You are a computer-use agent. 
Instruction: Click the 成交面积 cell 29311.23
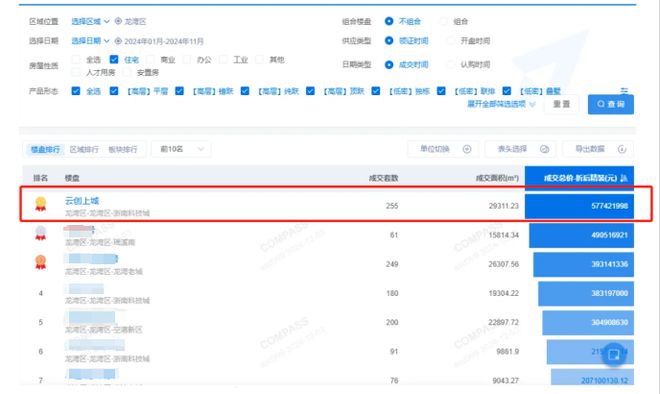click(503, 206)
